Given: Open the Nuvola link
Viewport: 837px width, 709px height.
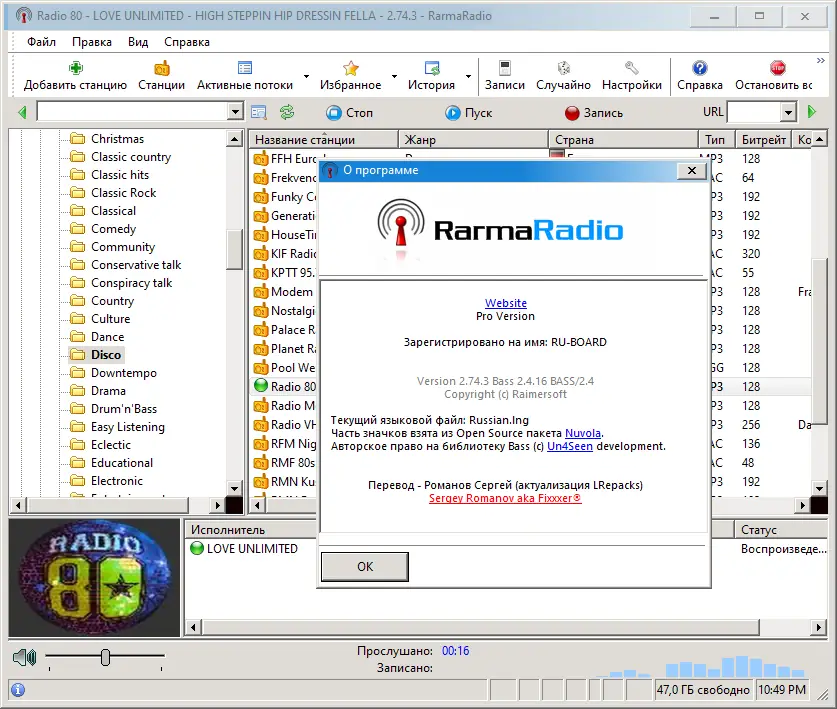Looking at the screenshot, I should [x=582, y=433].
